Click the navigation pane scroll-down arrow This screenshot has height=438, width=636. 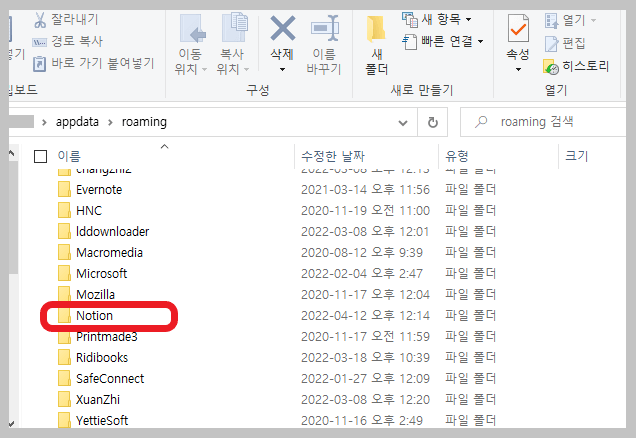pyautogui.click(x=12, y=423)
